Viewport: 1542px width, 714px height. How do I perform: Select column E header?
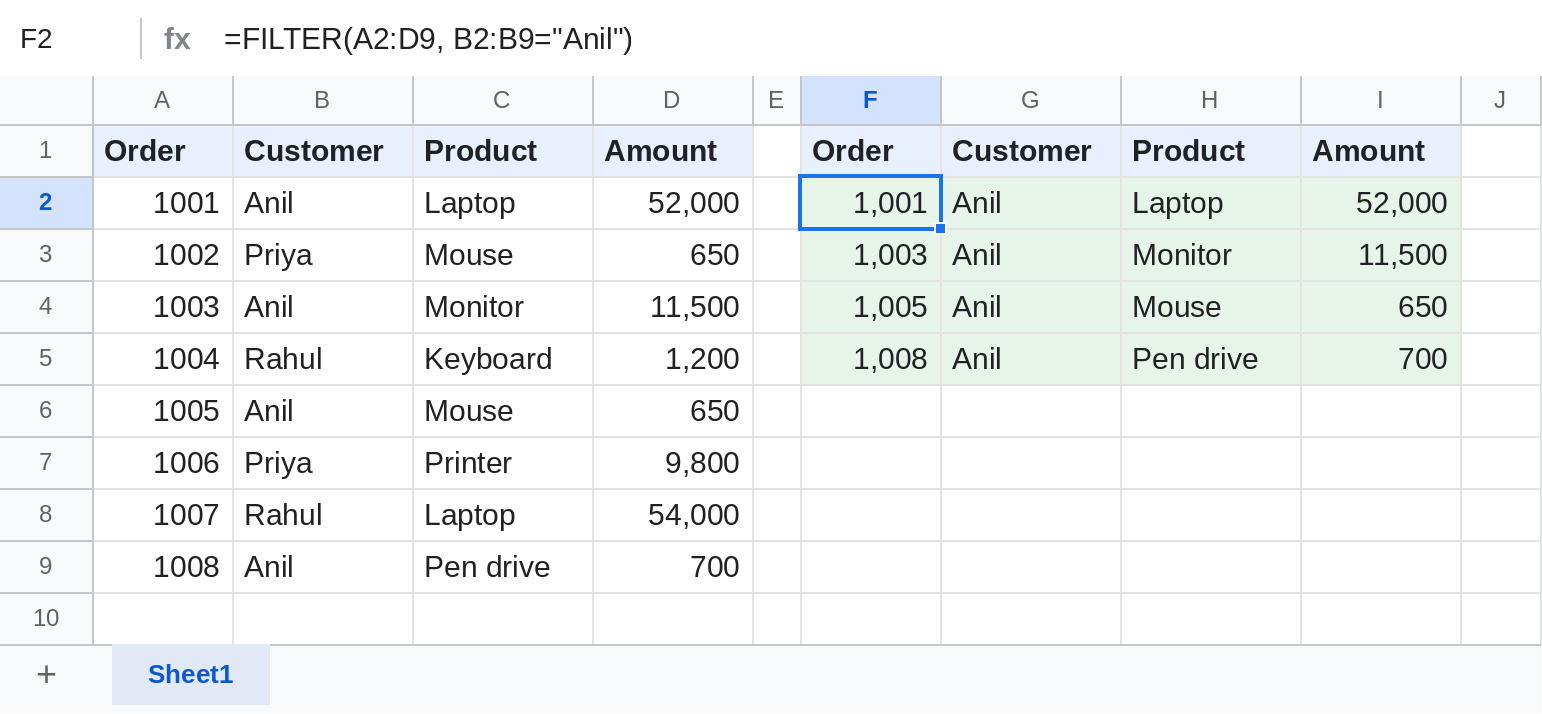777,100
